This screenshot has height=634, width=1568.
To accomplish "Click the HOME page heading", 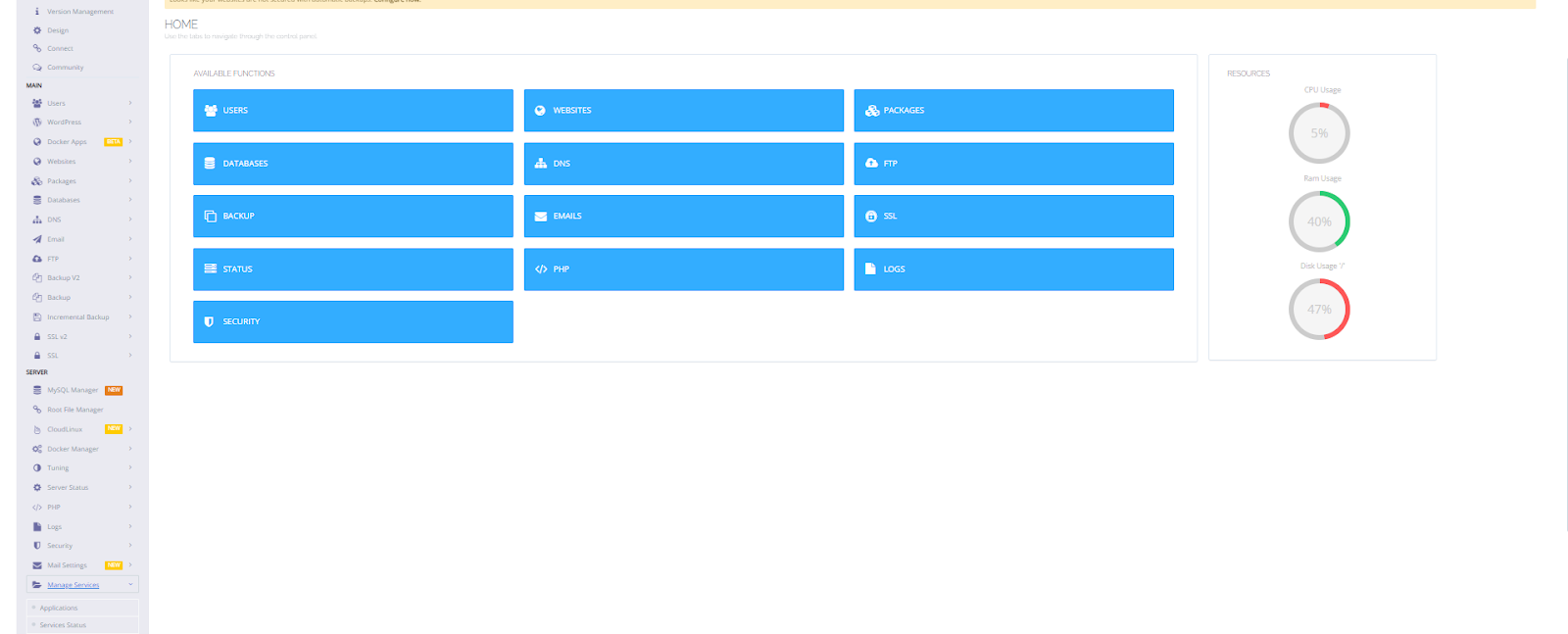I will tap(181, 24).
